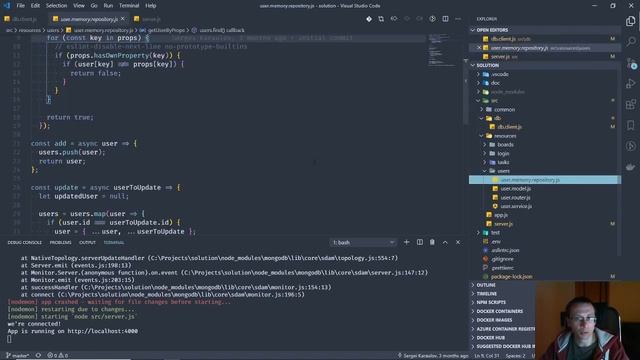
Task: Expand the DOCKER CONTAINERS section
Action: tap(500, 311)
